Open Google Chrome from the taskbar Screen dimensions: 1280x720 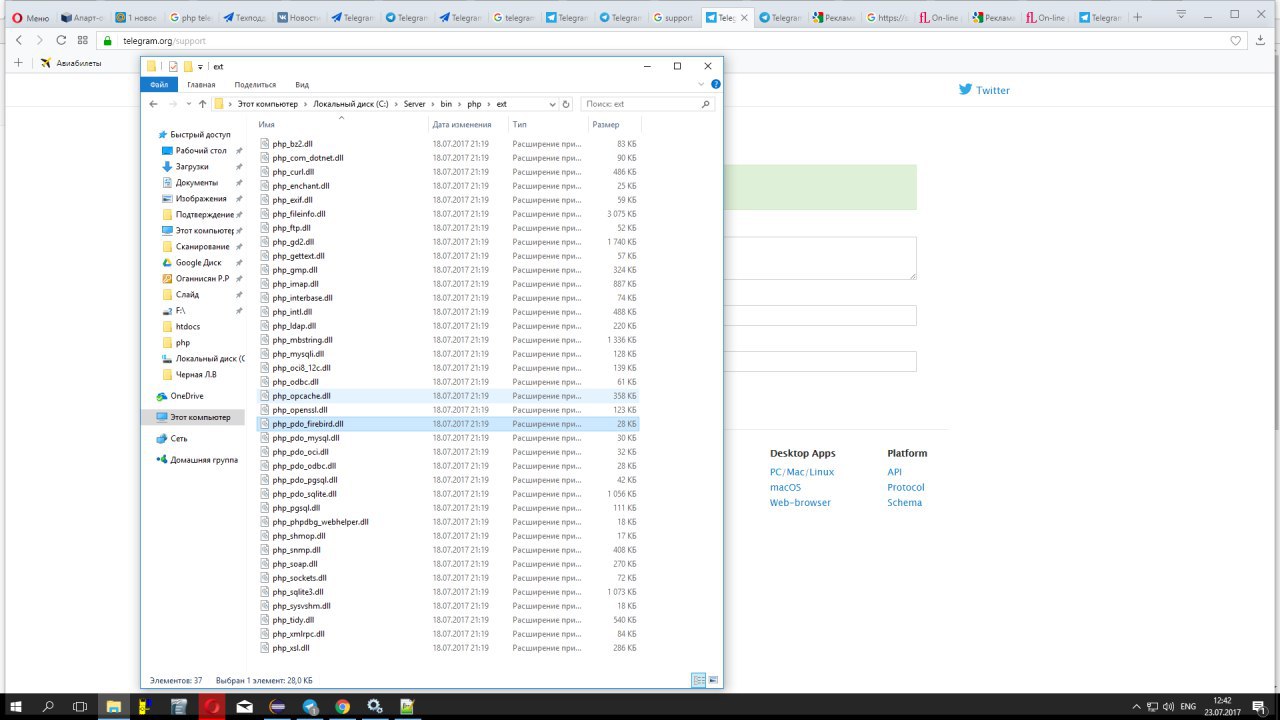click(342, 706)
